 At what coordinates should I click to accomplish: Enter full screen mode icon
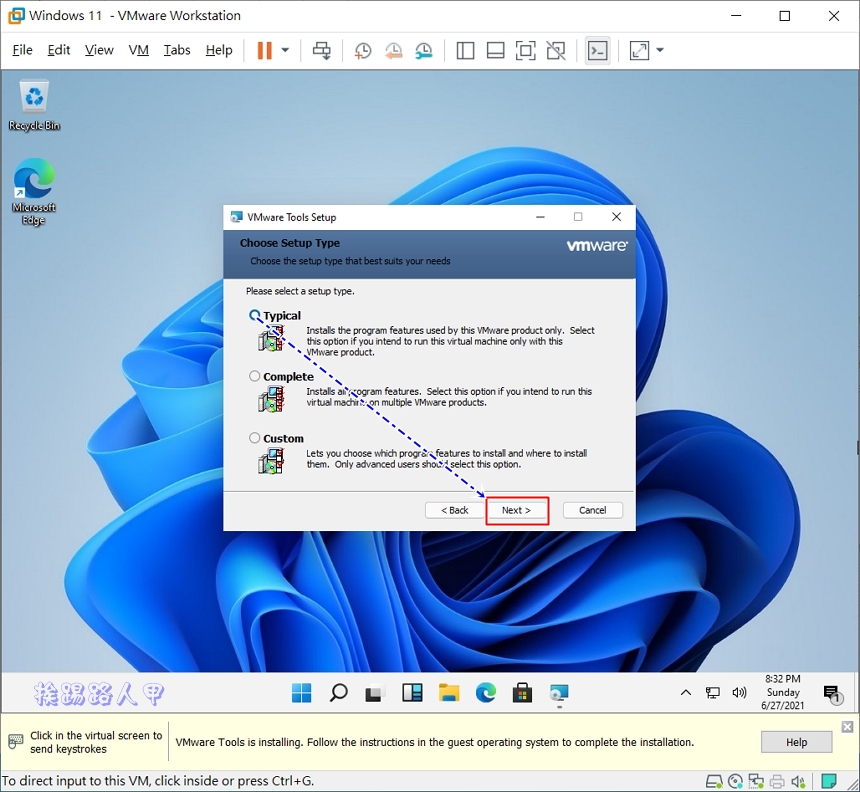pyautogui.click(x=526, y=50)
